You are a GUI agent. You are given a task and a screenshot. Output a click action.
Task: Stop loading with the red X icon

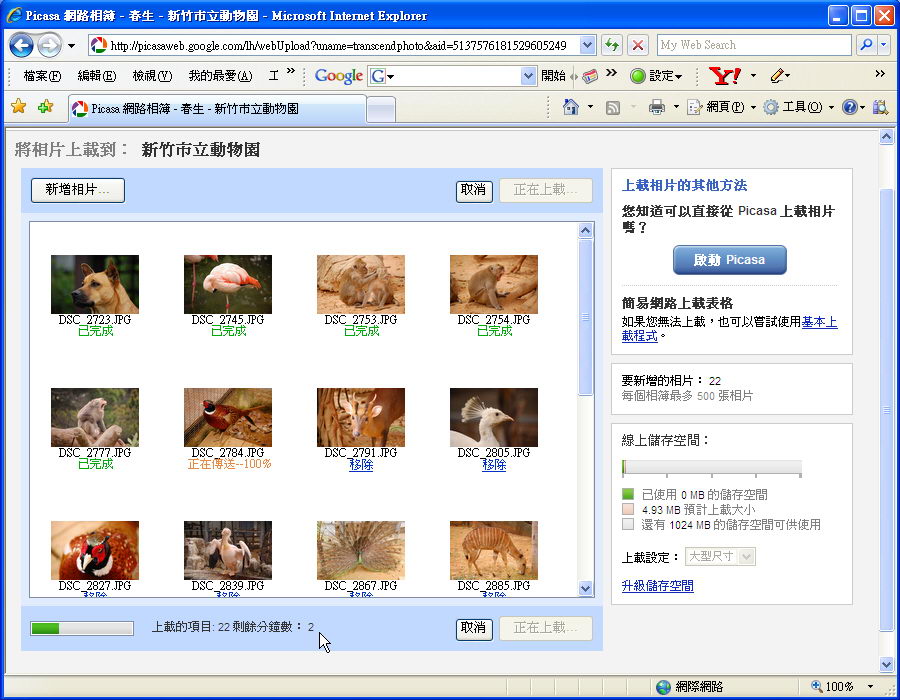[637, 45]
